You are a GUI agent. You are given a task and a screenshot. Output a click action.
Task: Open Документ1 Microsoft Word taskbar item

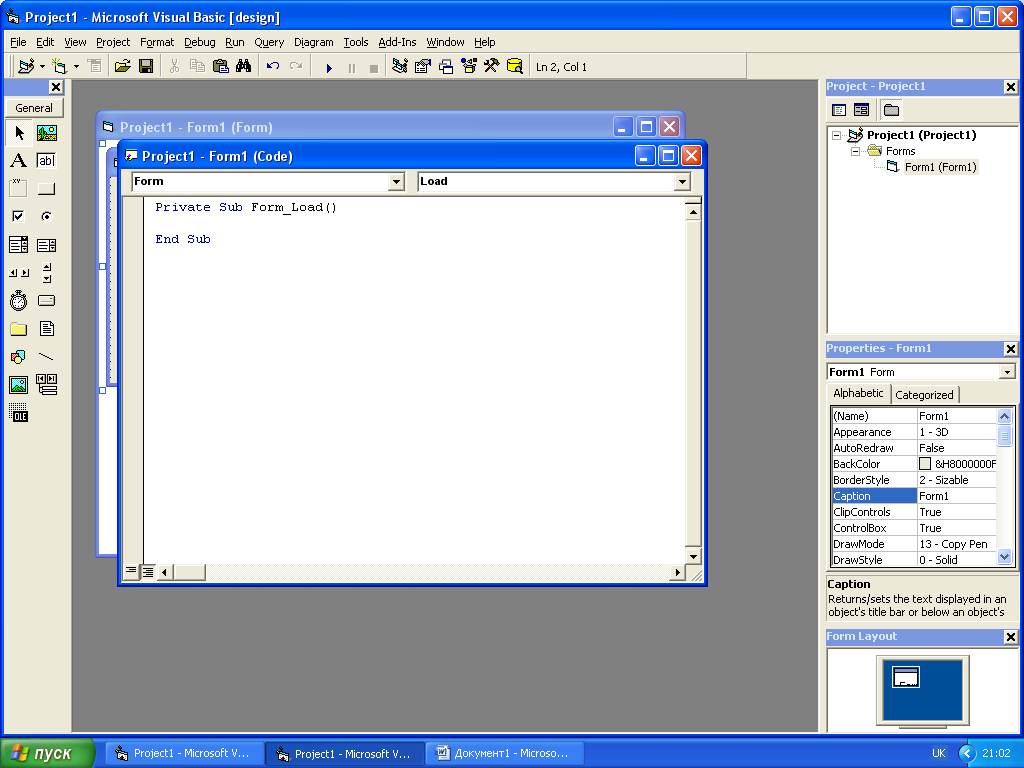506,753
